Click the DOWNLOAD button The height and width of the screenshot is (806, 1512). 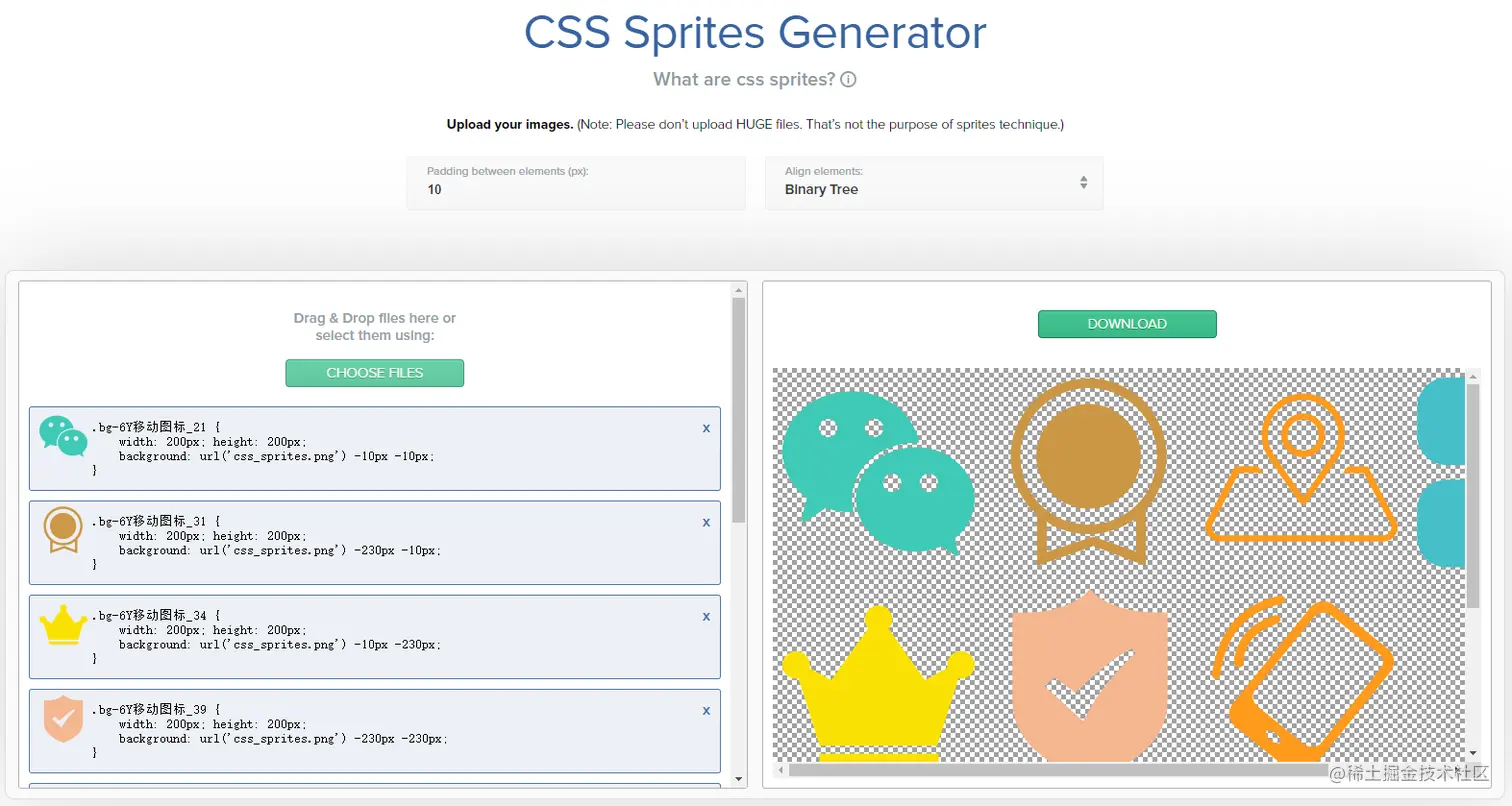(x=1127, y=324)
